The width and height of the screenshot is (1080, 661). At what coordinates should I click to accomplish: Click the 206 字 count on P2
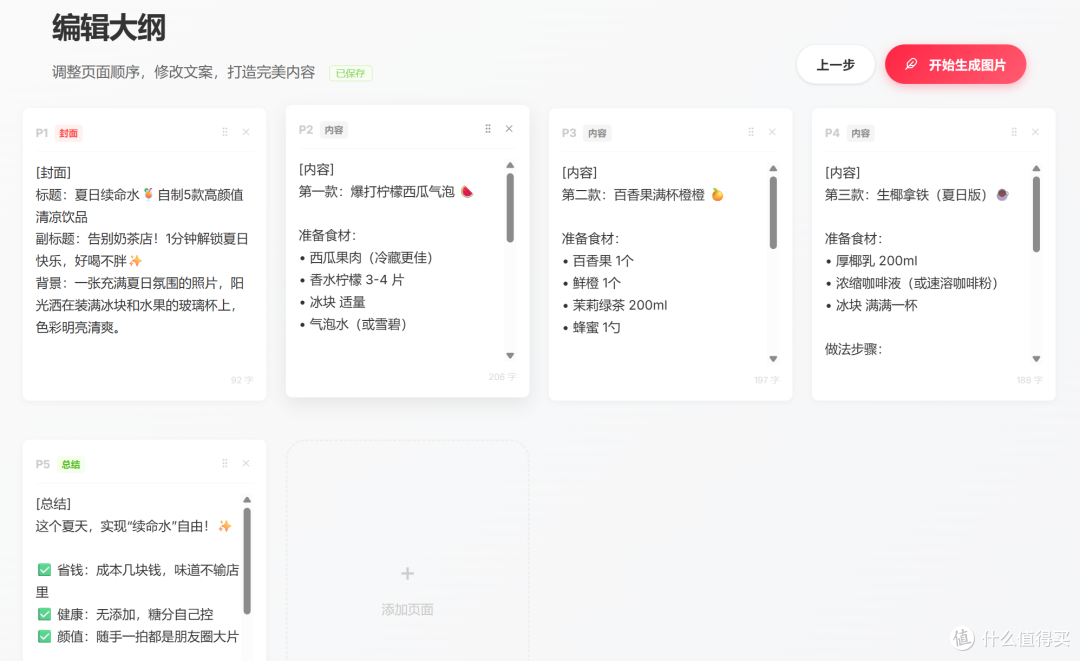[502, 377]
